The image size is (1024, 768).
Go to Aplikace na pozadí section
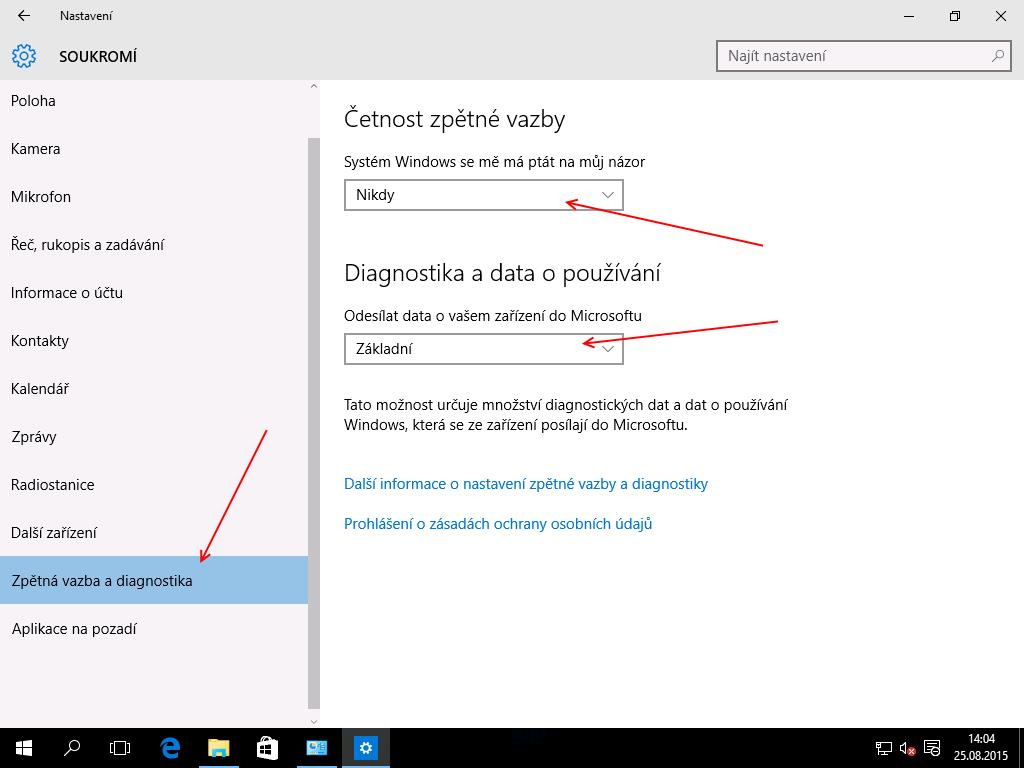tap(74, 629)
